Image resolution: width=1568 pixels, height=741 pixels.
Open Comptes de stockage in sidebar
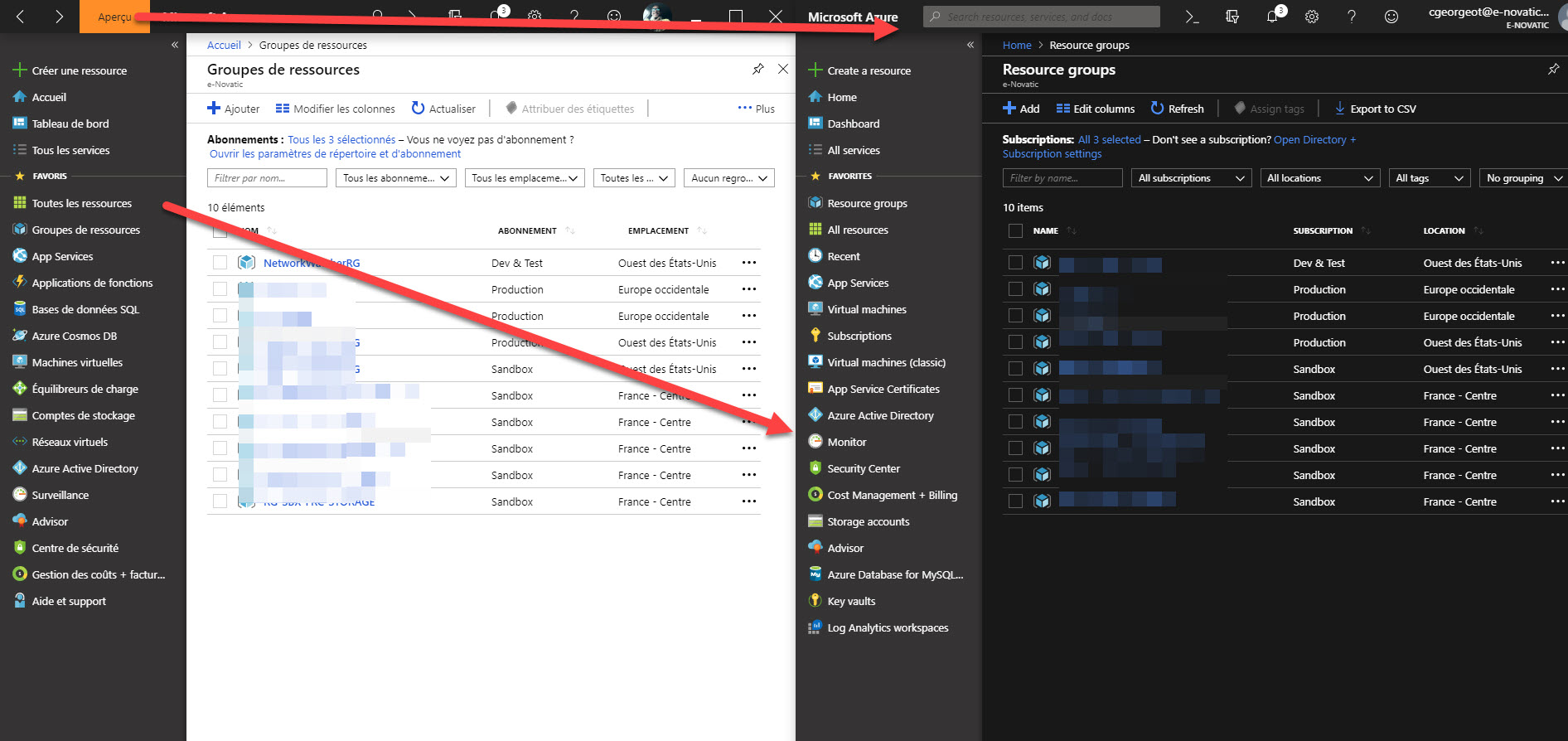(83, 415)
